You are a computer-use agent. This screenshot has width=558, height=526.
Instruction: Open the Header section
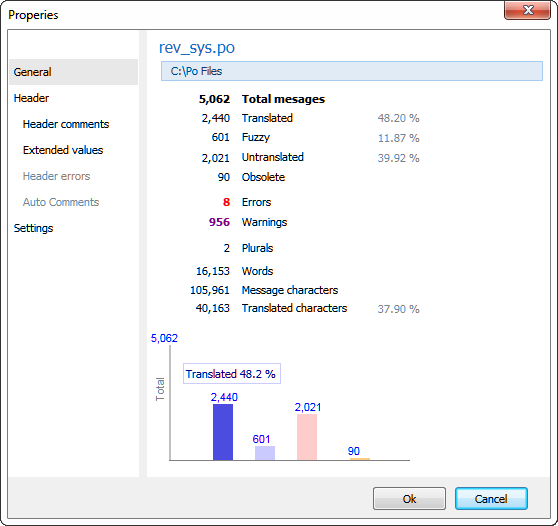31,98
